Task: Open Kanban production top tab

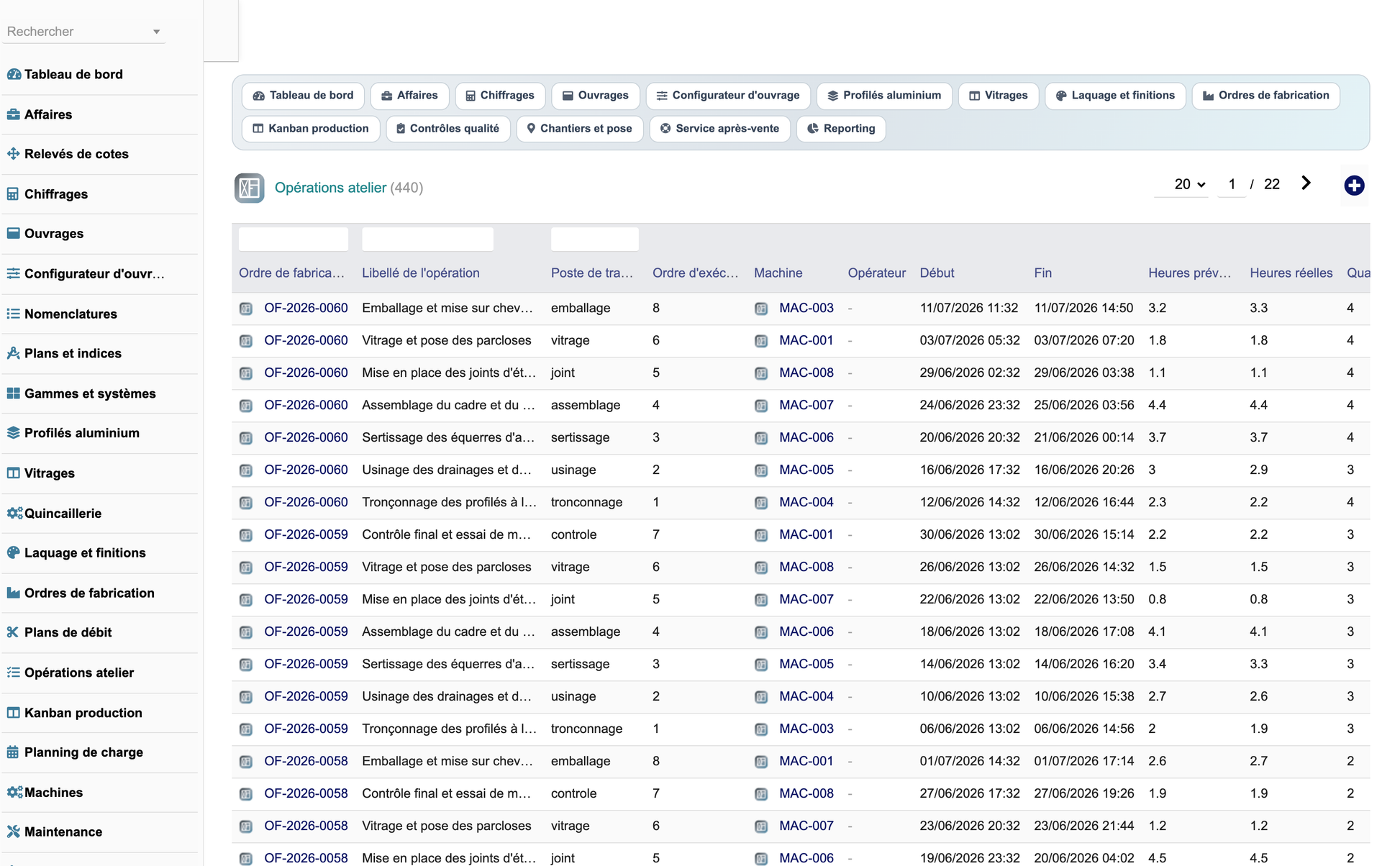Action: coord(311,129)
